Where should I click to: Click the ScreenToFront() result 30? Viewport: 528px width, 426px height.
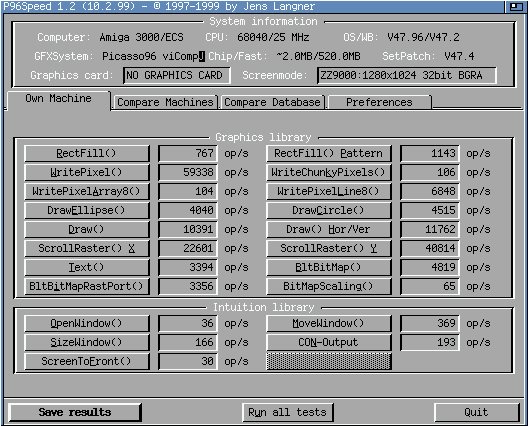pos(188,361)
